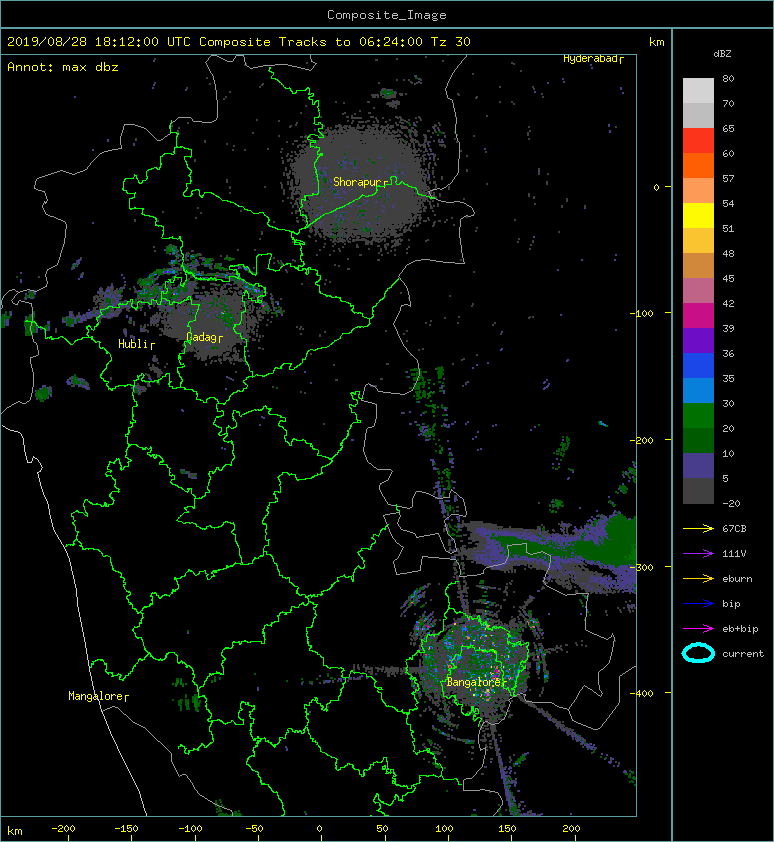The width and height of the screenshot is (774, 842).
Task: Click the -400 tick on the vertical axis
Action: coord(642,693)
